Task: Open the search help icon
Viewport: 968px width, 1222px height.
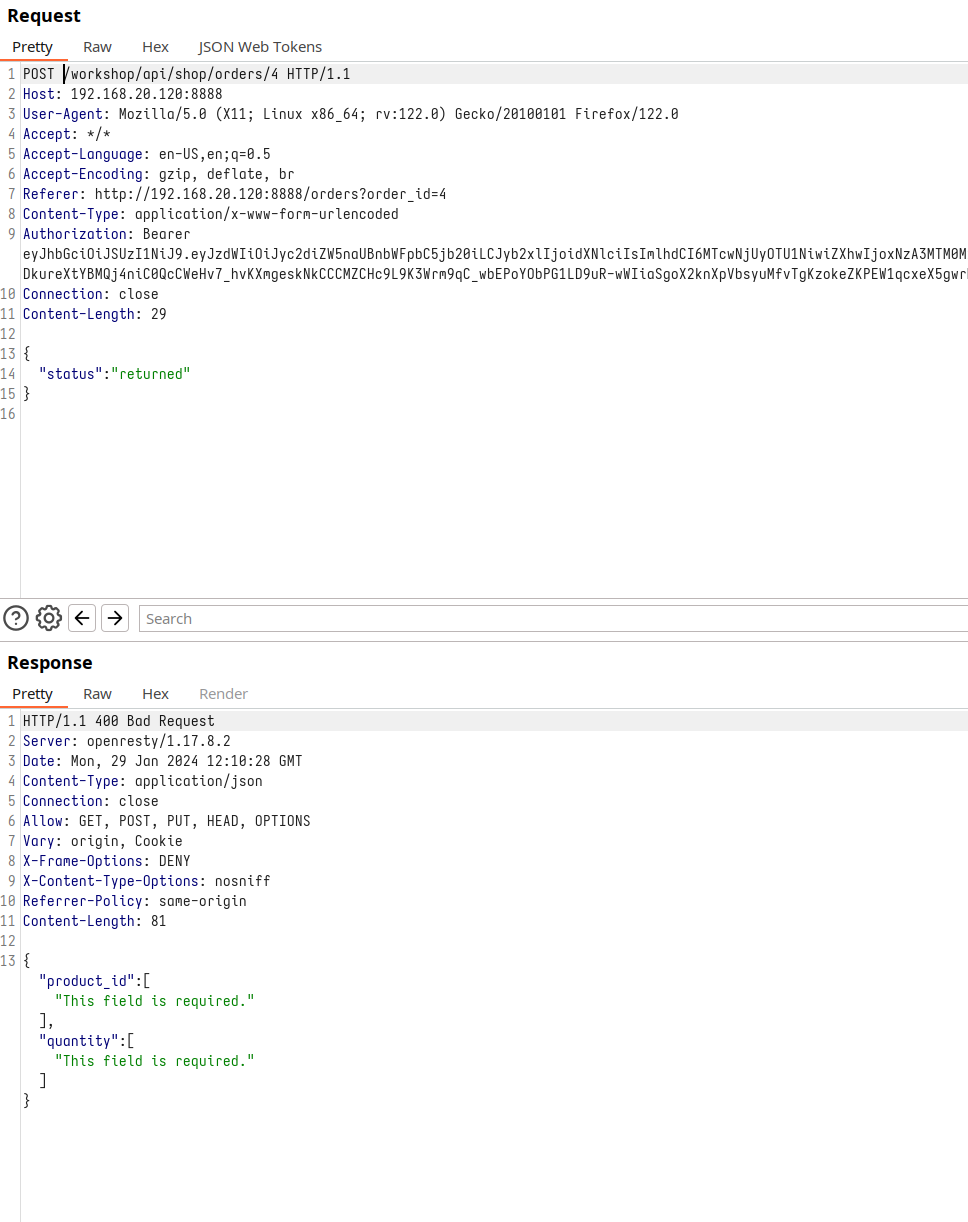Action: (x=16, y=618)
